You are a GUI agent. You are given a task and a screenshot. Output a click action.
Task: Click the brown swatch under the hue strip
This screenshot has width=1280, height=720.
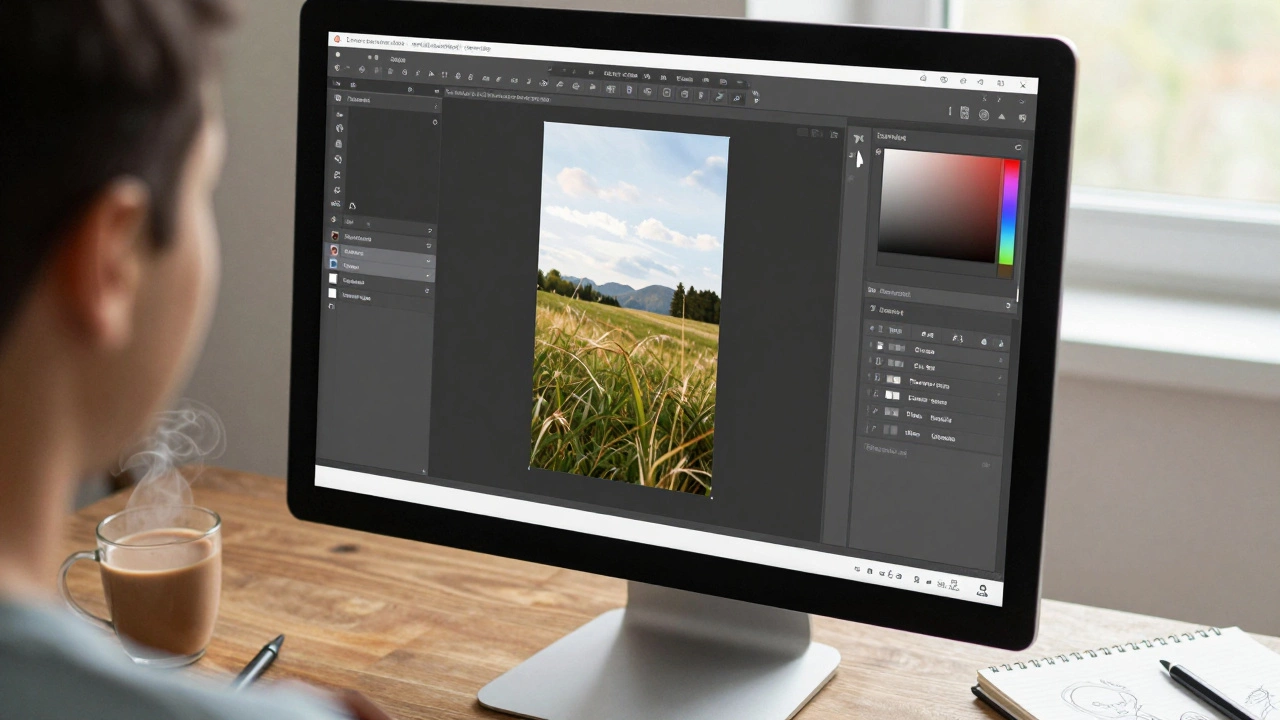[x=1006, y=271]
